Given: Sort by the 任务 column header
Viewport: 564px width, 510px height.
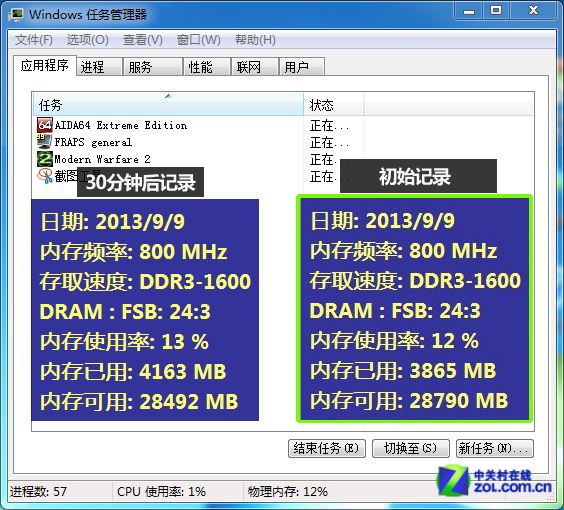Looking at the screenshot, I should point(168,105).
